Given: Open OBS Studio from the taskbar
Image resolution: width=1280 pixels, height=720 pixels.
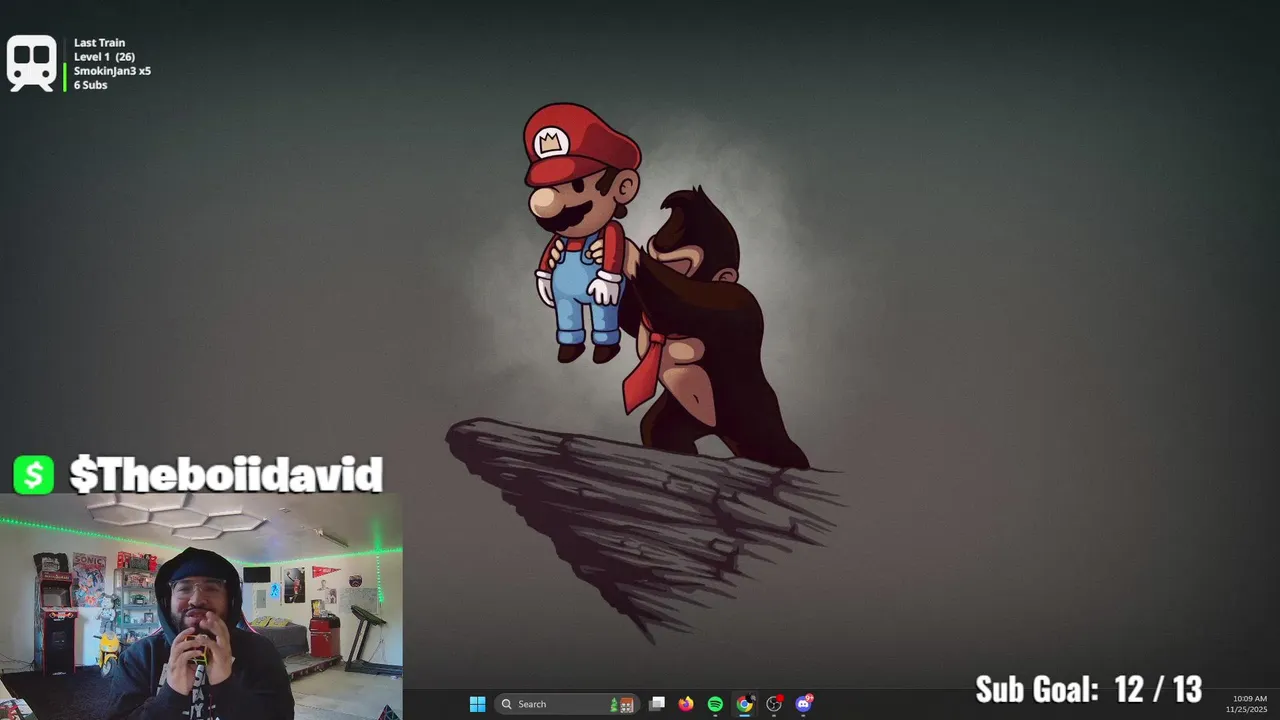Looking at the screenshot, I should (774, 704).
